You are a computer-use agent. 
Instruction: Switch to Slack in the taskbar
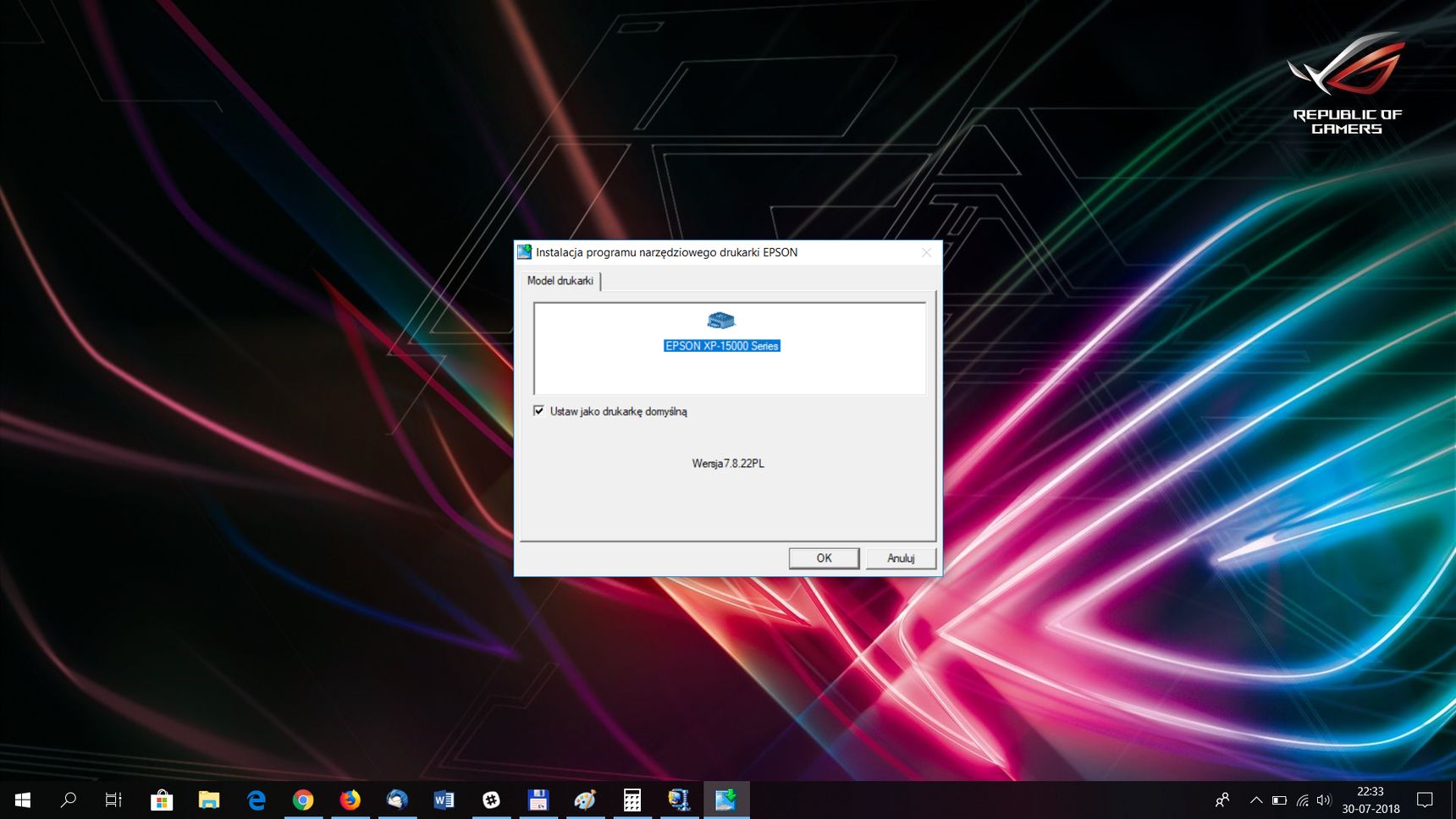[491, 800]
